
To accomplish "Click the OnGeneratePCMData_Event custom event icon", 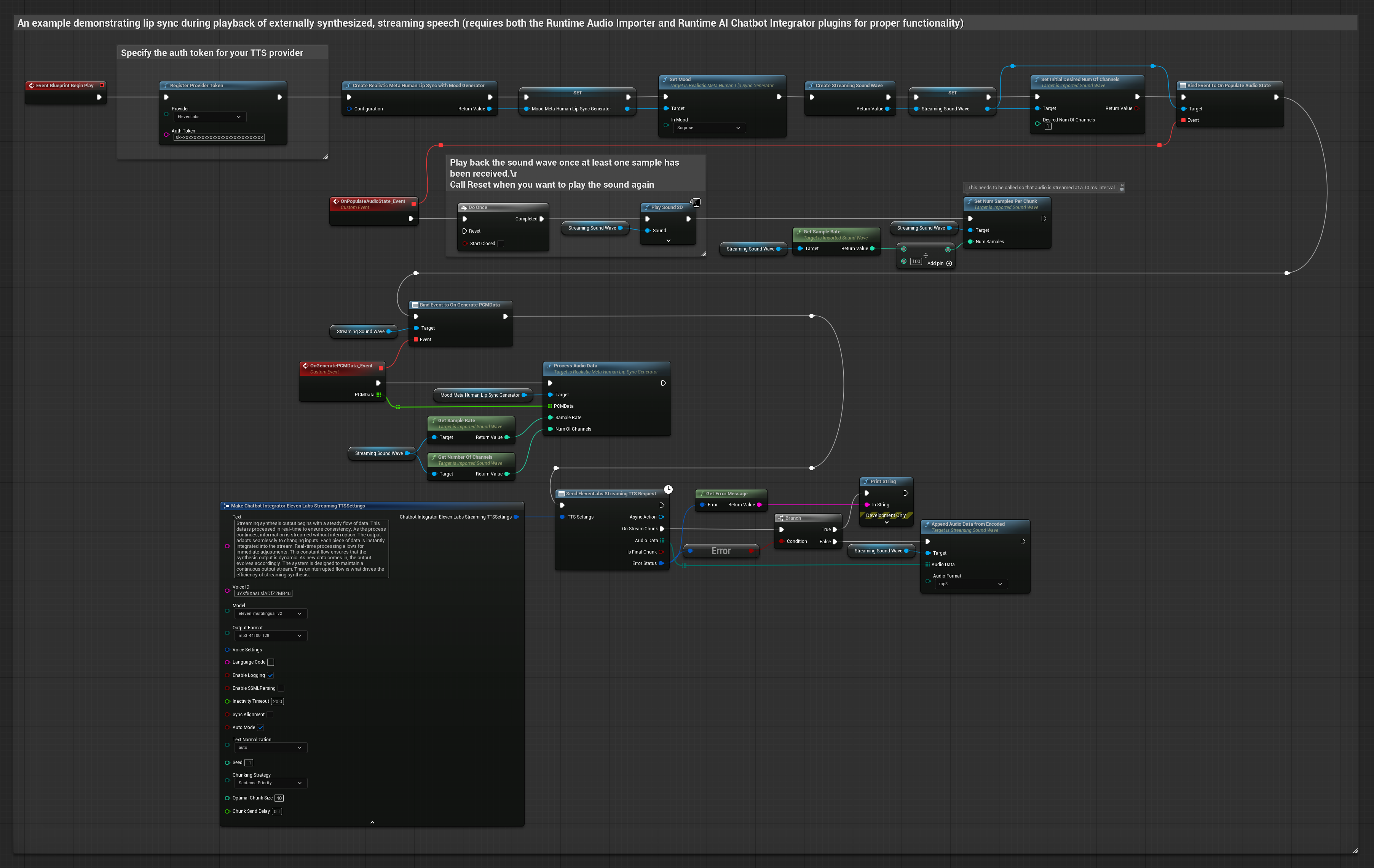I will pyautogui.click(x=305, y=366).
